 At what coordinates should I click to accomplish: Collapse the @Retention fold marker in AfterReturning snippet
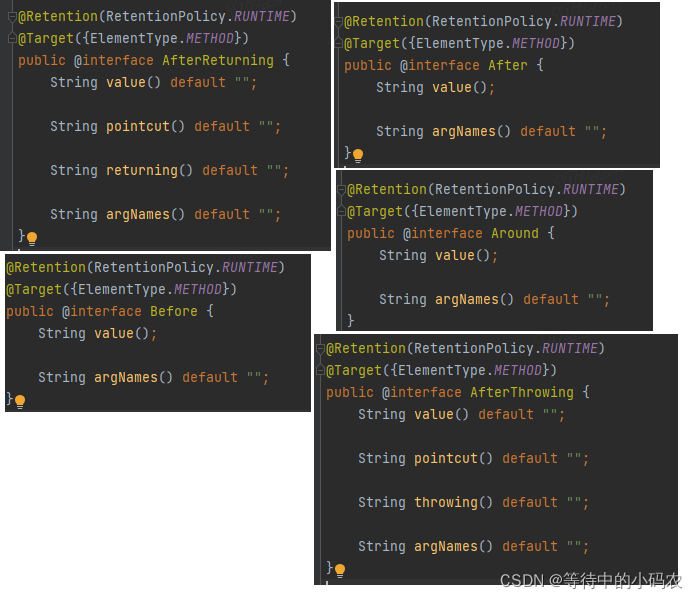tap(12, 17)
